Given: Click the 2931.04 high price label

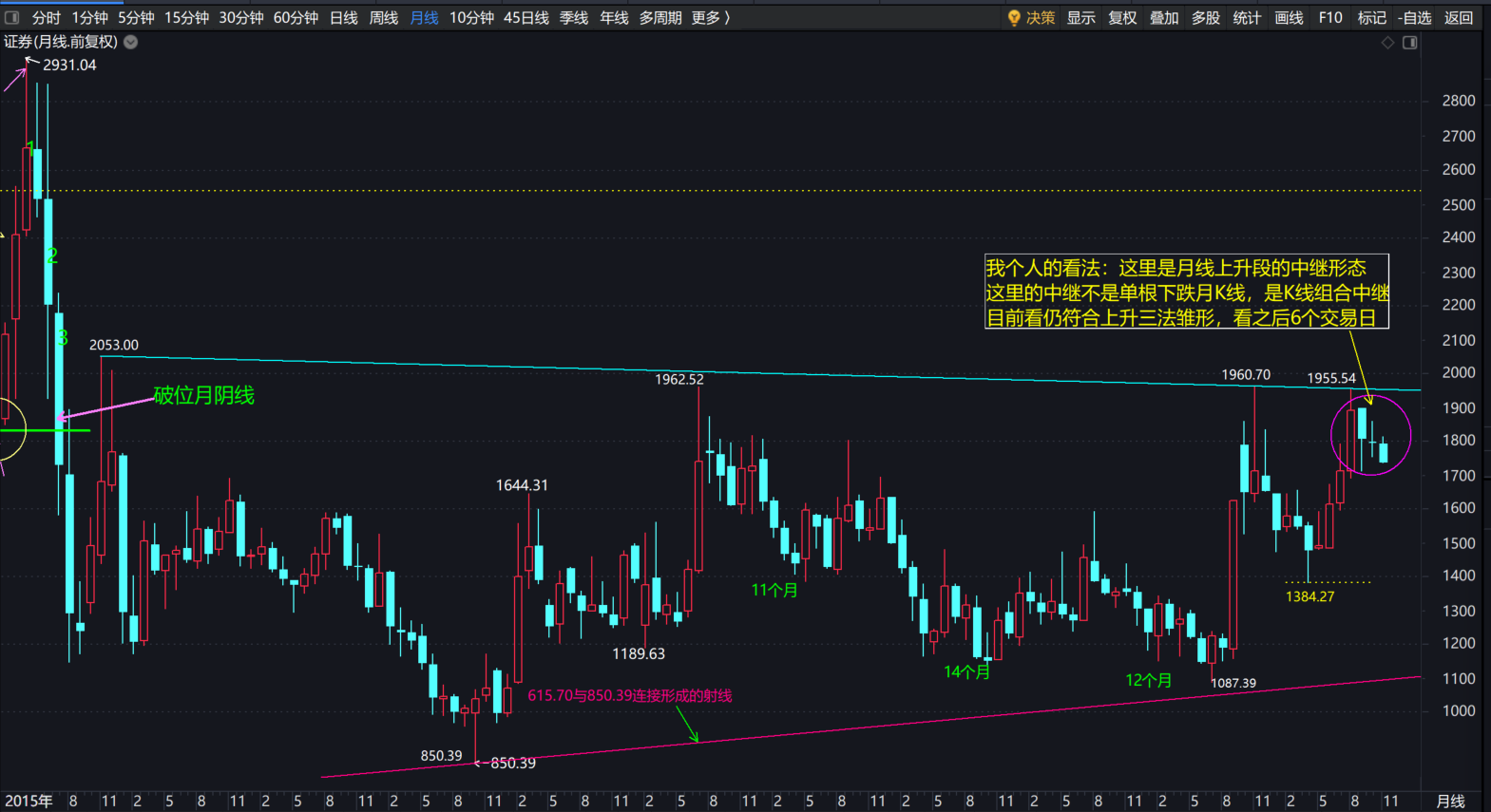Looking at the screenshot, I should [x=69, y=65].
